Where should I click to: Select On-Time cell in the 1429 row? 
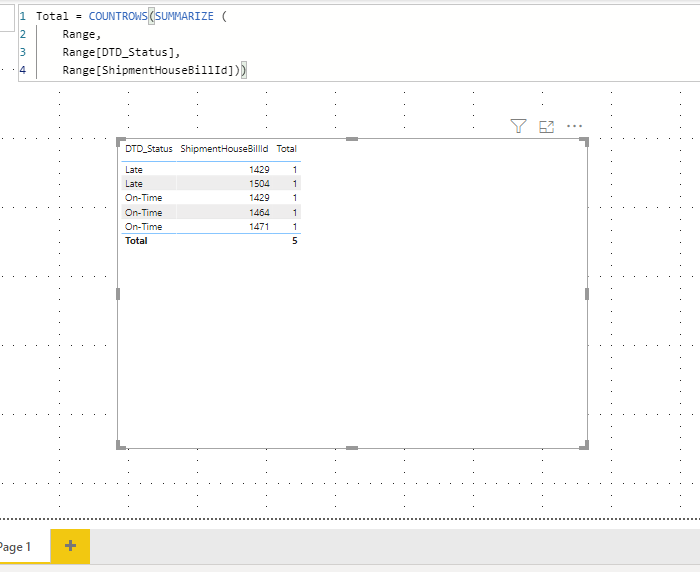(x=143, y=198)
